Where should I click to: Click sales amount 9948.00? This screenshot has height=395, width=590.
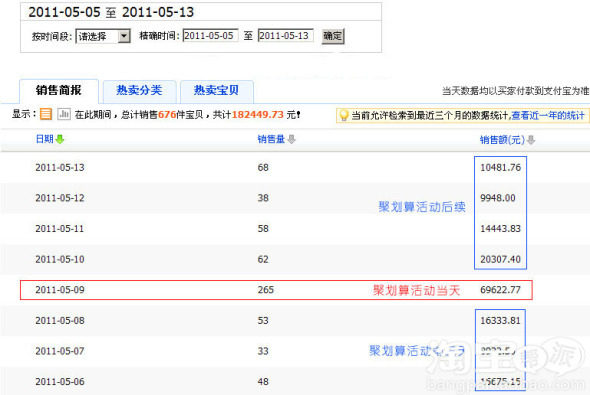498,198
